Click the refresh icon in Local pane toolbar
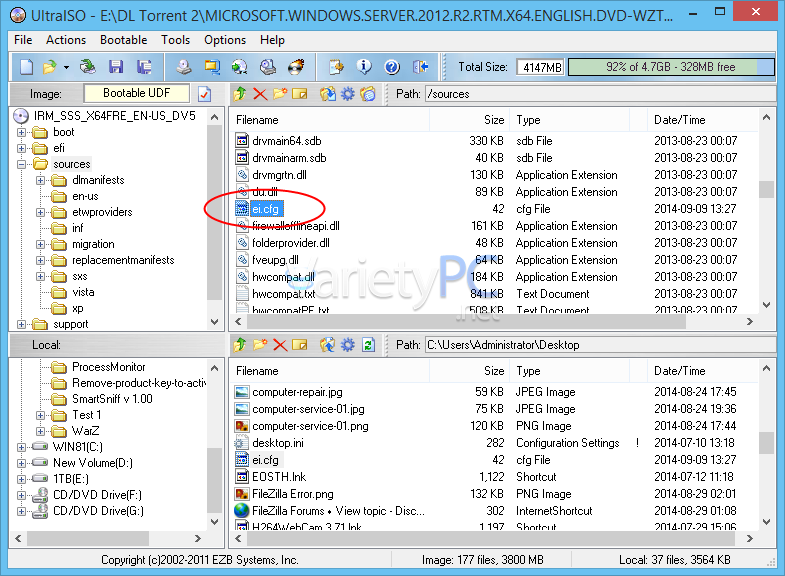This screenshot has height=576, width=785. point(368,345)
